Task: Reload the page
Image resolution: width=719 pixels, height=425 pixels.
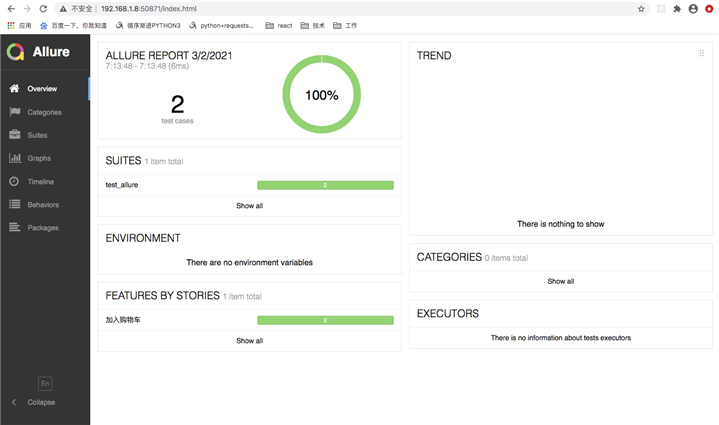Action: click(43, 9)
